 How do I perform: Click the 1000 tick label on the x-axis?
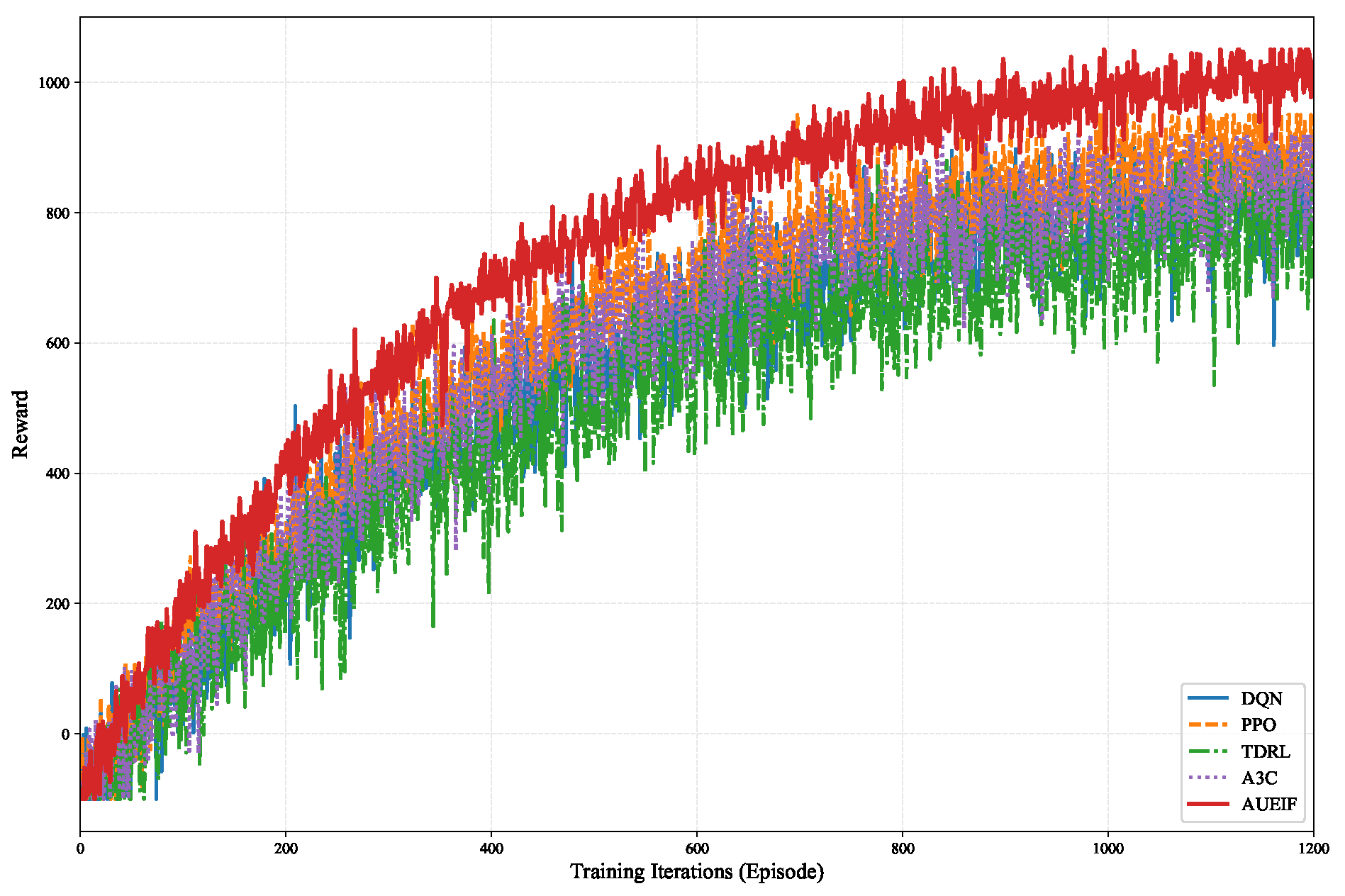(1107, 849)
